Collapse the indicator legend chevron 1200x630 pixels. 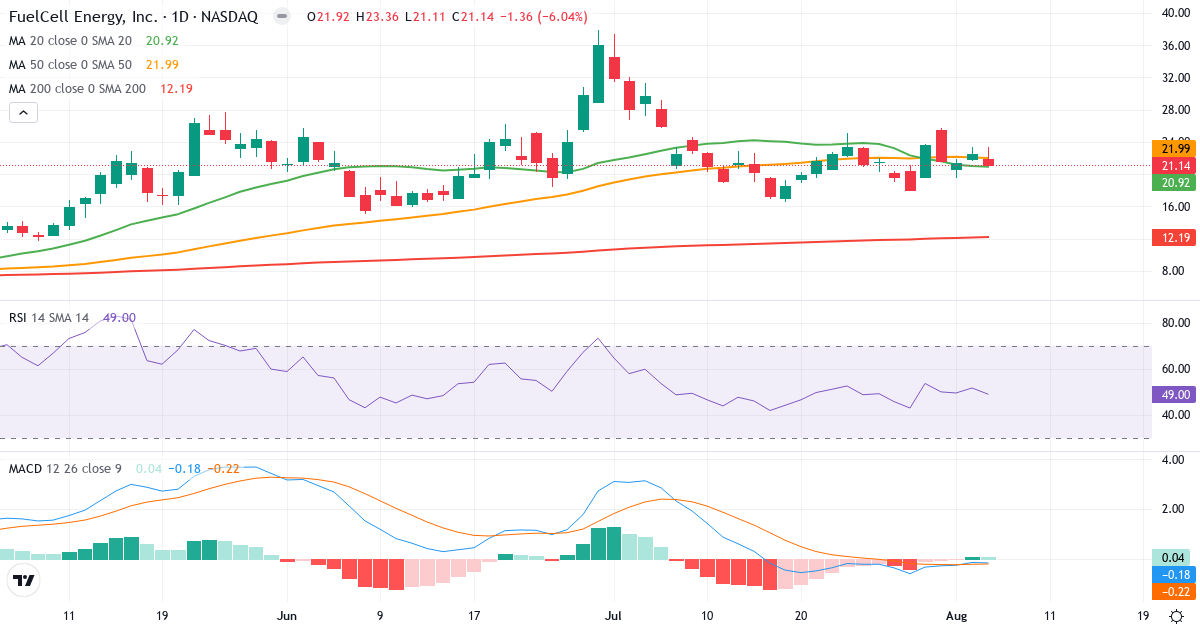(23, 113)
